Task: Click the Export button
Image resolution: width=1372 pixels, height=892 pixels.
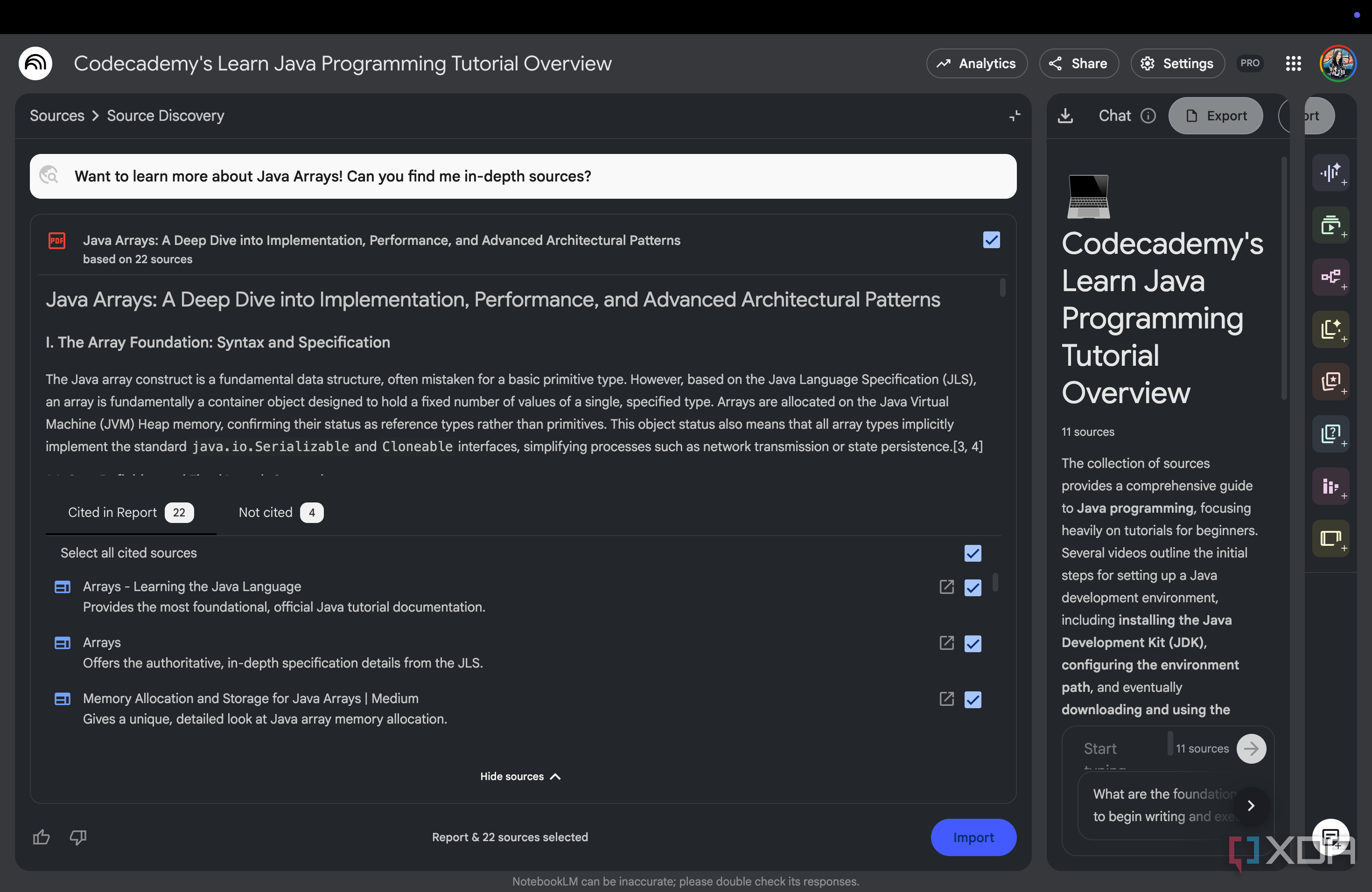Action: coord(1215,116)
